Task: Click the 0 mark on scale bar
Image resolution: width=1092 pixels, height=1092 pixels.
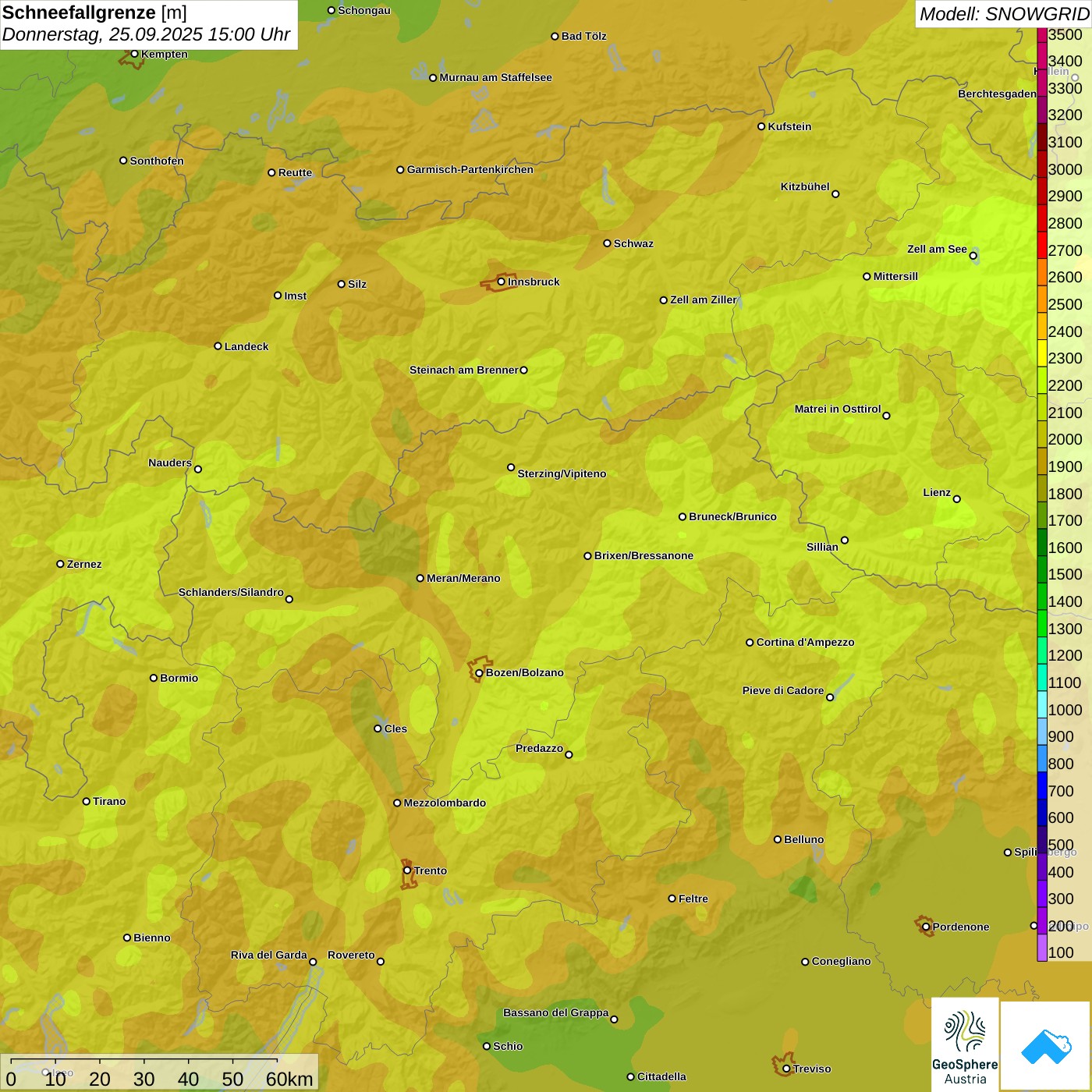Action: coord(11,1079)
